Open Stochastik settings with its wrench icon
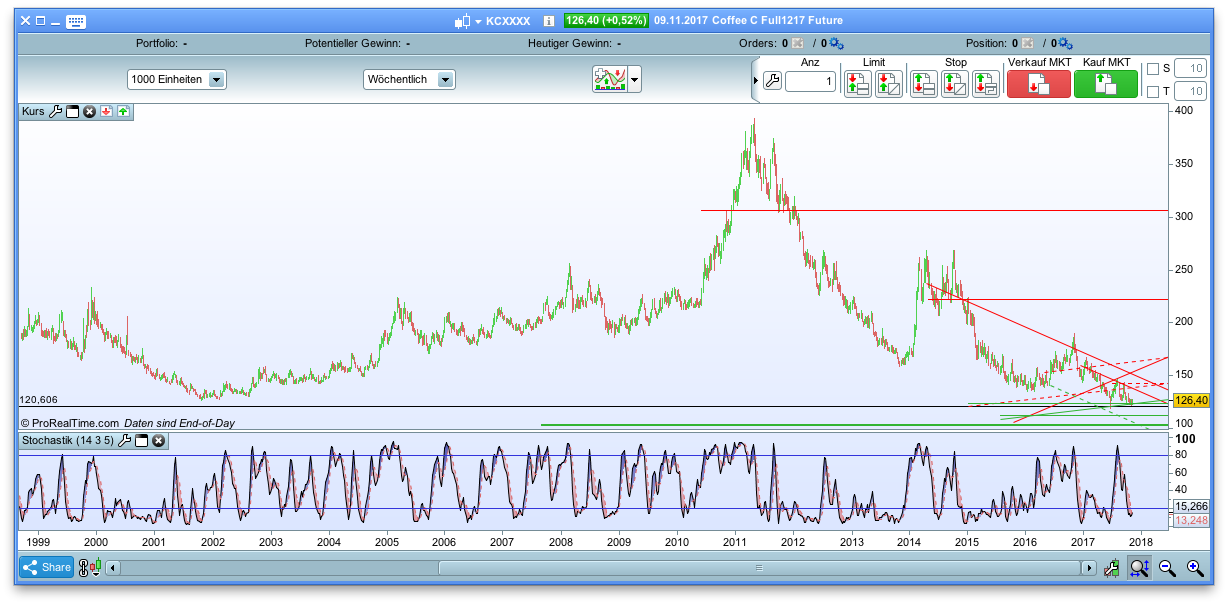Viewport: 1228px width, 605px height. click(x=123, y=441)
